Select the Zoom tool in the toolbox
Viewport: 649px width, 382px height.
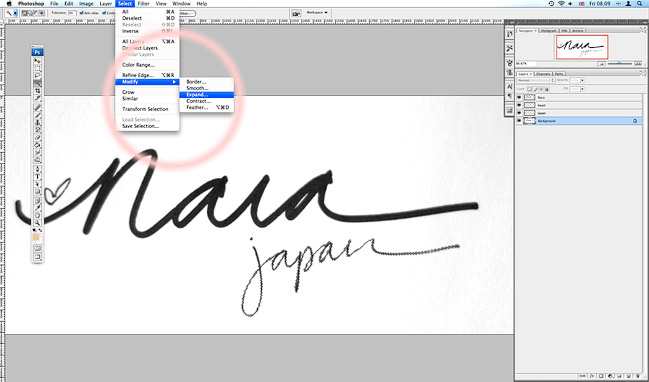pos(37,224)
